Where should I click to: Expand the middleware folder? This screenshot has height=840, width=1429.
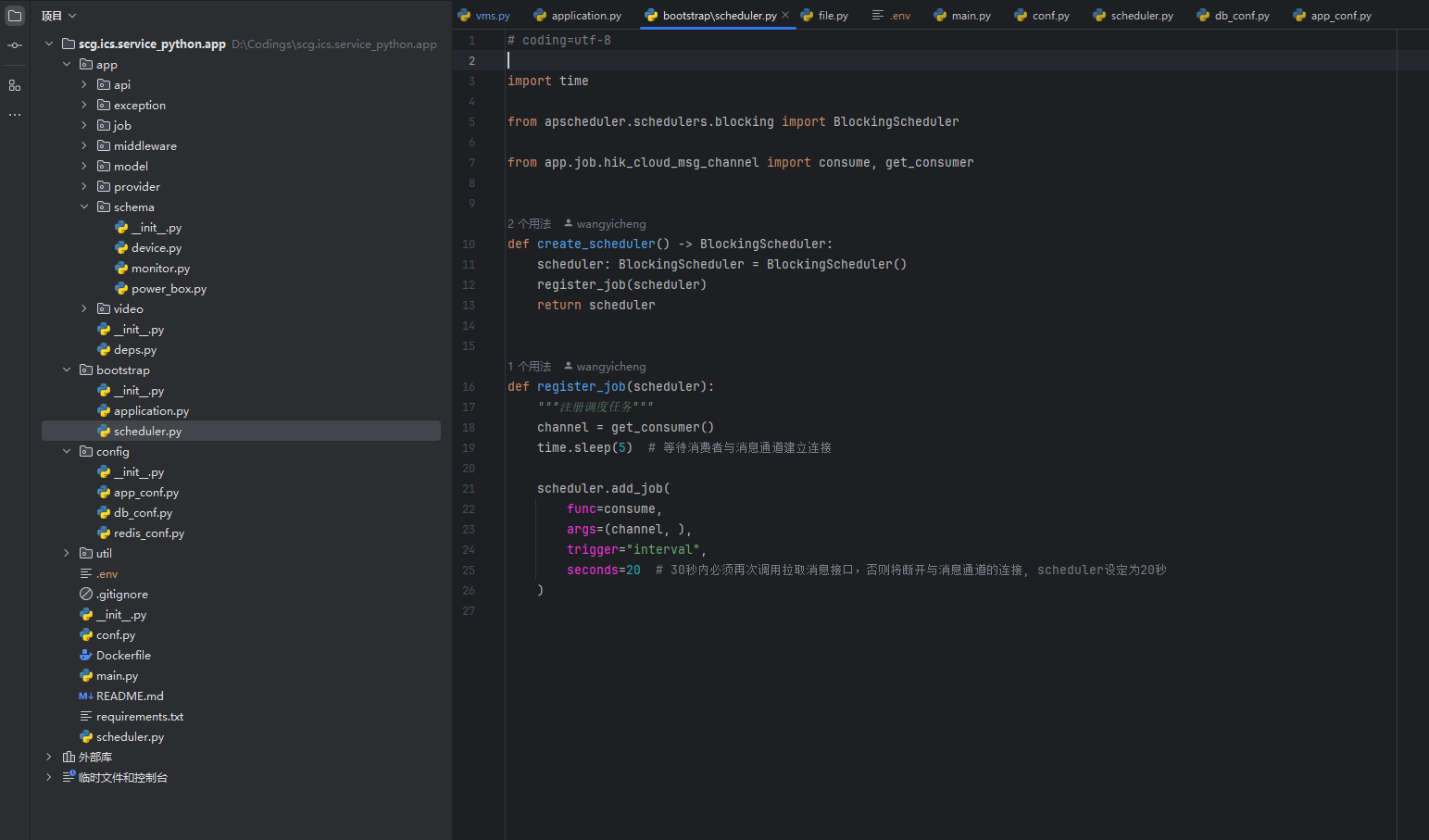tap(84, 145)
